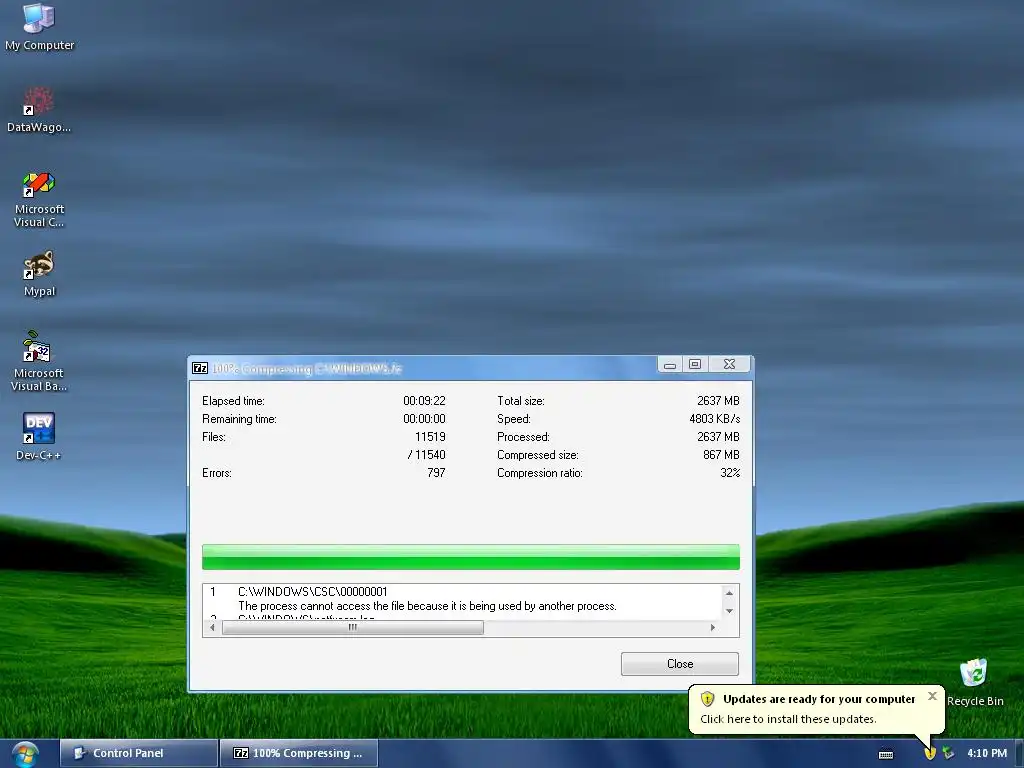Click the compression ratio value 32%
The image size is (1024, 768).
click(x=730, y=473)
